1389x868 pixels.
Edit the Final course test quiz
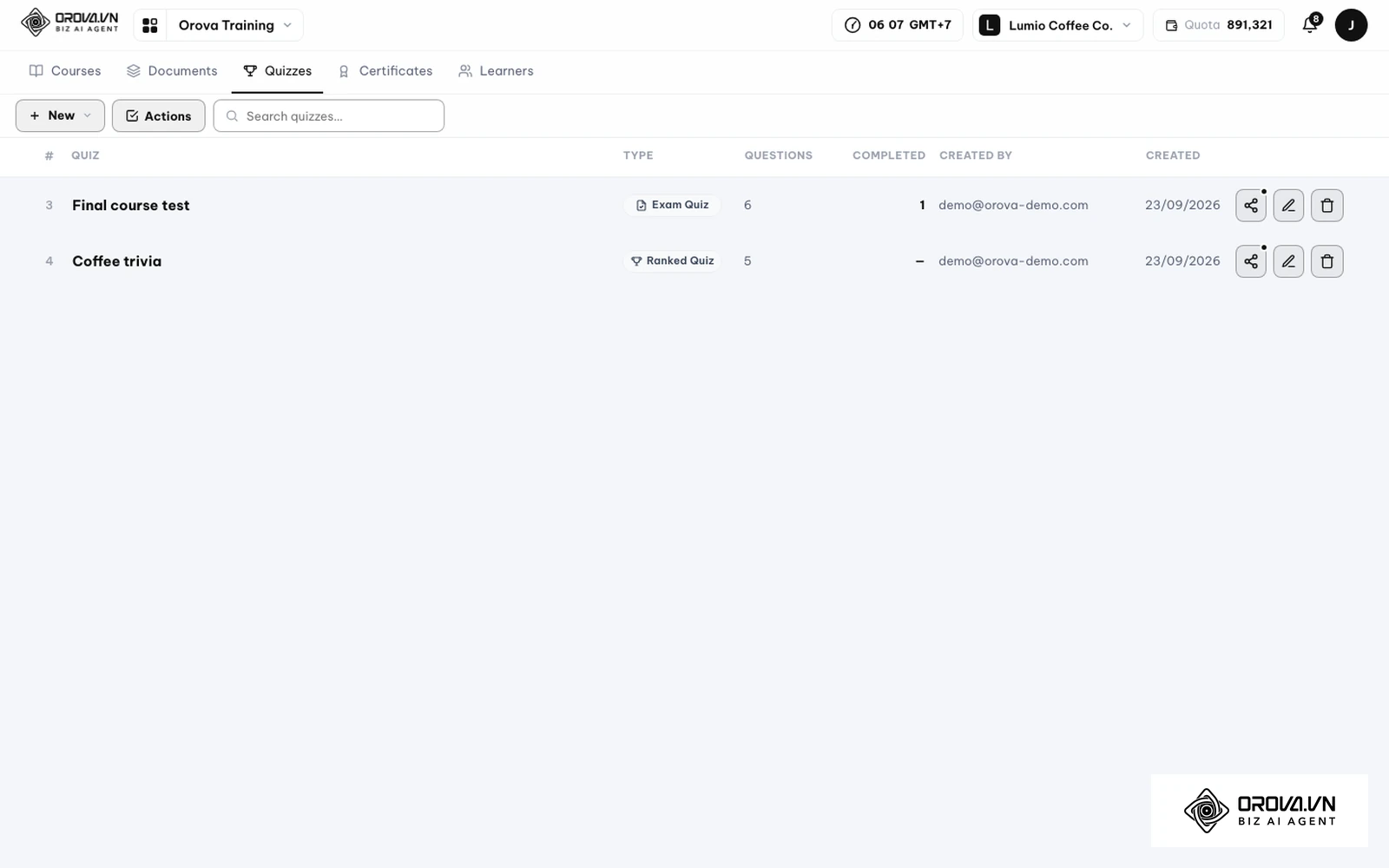(1288, 206)
